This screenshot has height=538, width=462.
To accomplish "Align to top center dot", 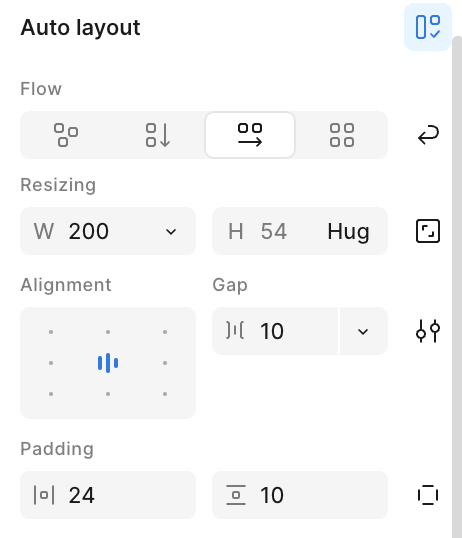I will click(108, 332).
